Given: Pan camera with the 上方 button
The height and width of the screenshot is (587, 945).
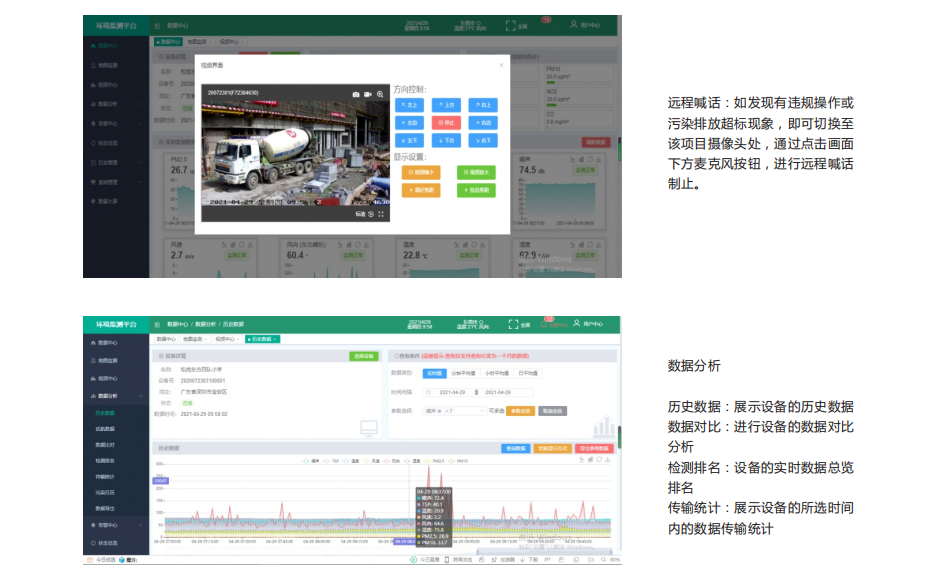Looking at the screenshot, I should [447, 105].
